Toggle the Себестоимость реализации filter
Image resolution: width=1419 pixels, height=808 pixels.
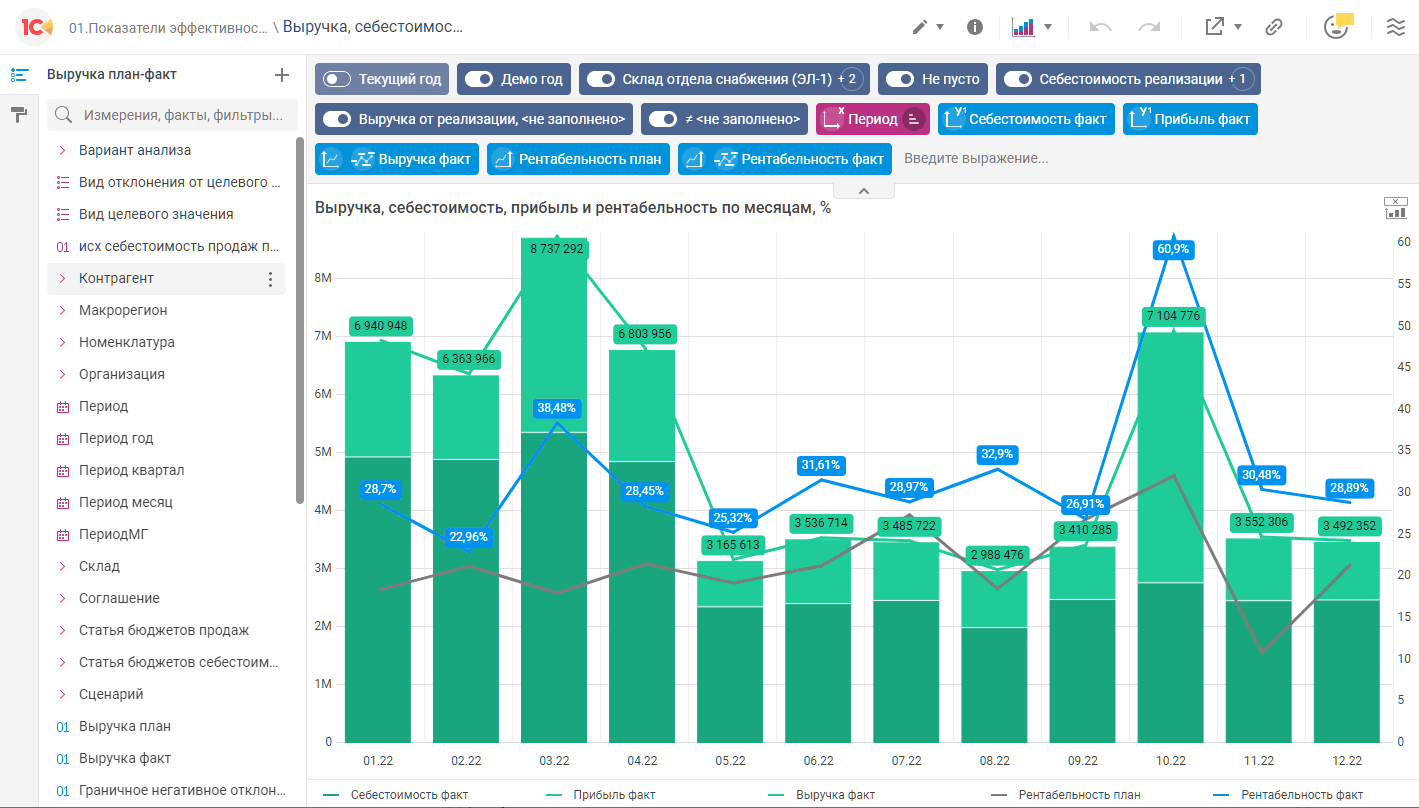pyautogui.click(x=1018, y=79)
